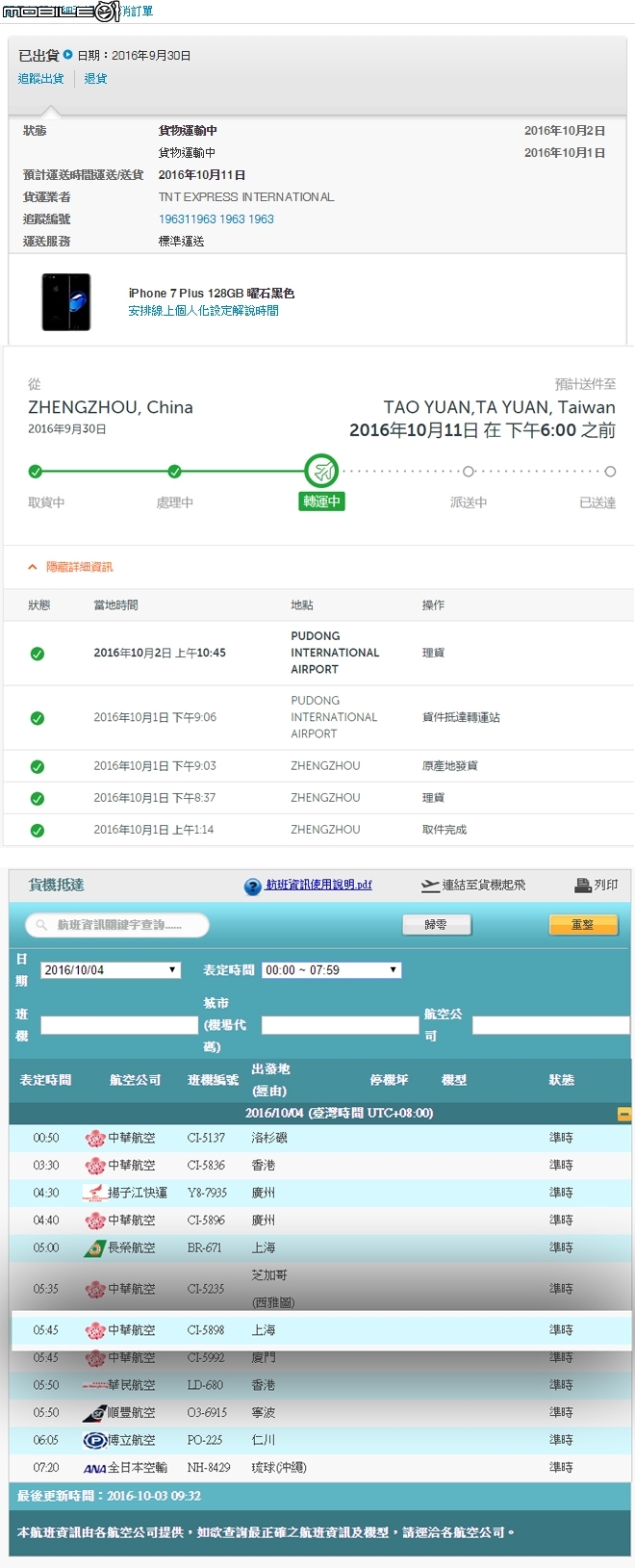Click the 取貨中 checkmark progress marker

coord(36,472)
